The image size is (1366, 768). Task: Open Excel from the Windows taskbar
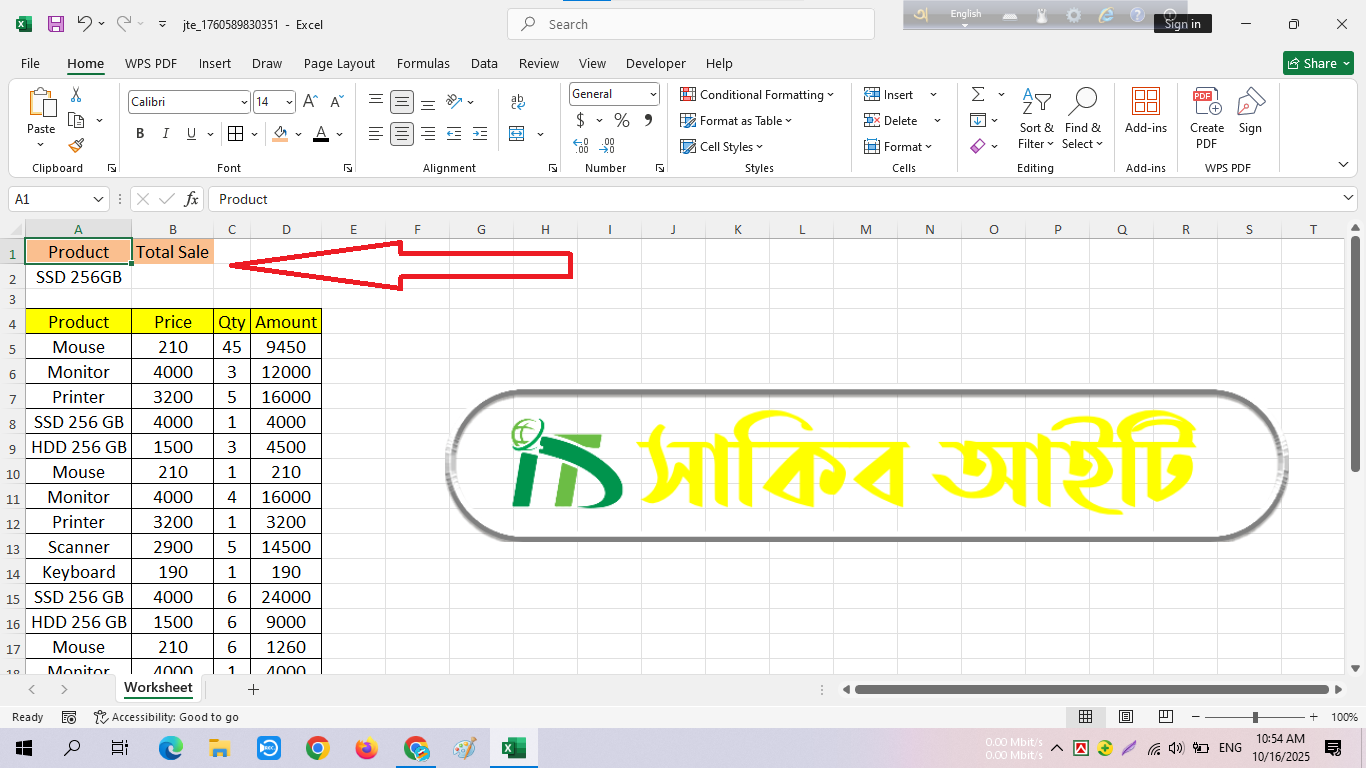pyautogui.click(x=513, y=748)
